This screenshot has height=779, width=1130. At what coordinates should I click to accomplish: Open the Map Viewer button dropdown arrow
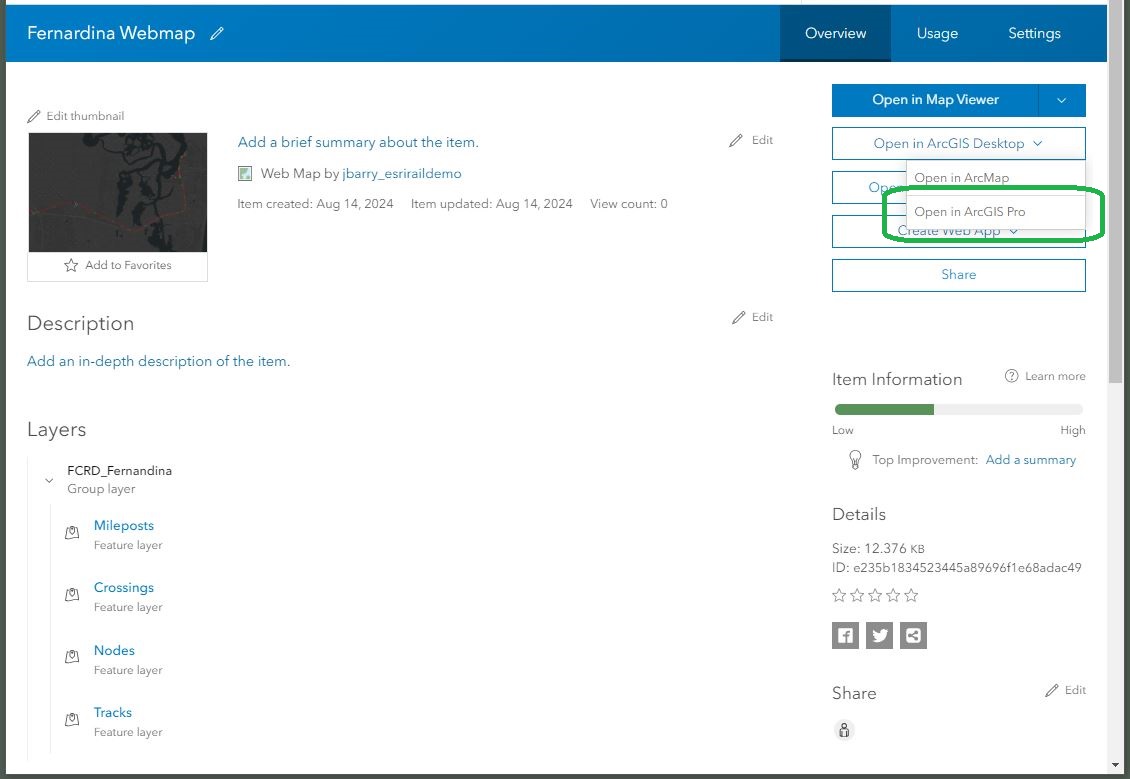click(1062, 100)
